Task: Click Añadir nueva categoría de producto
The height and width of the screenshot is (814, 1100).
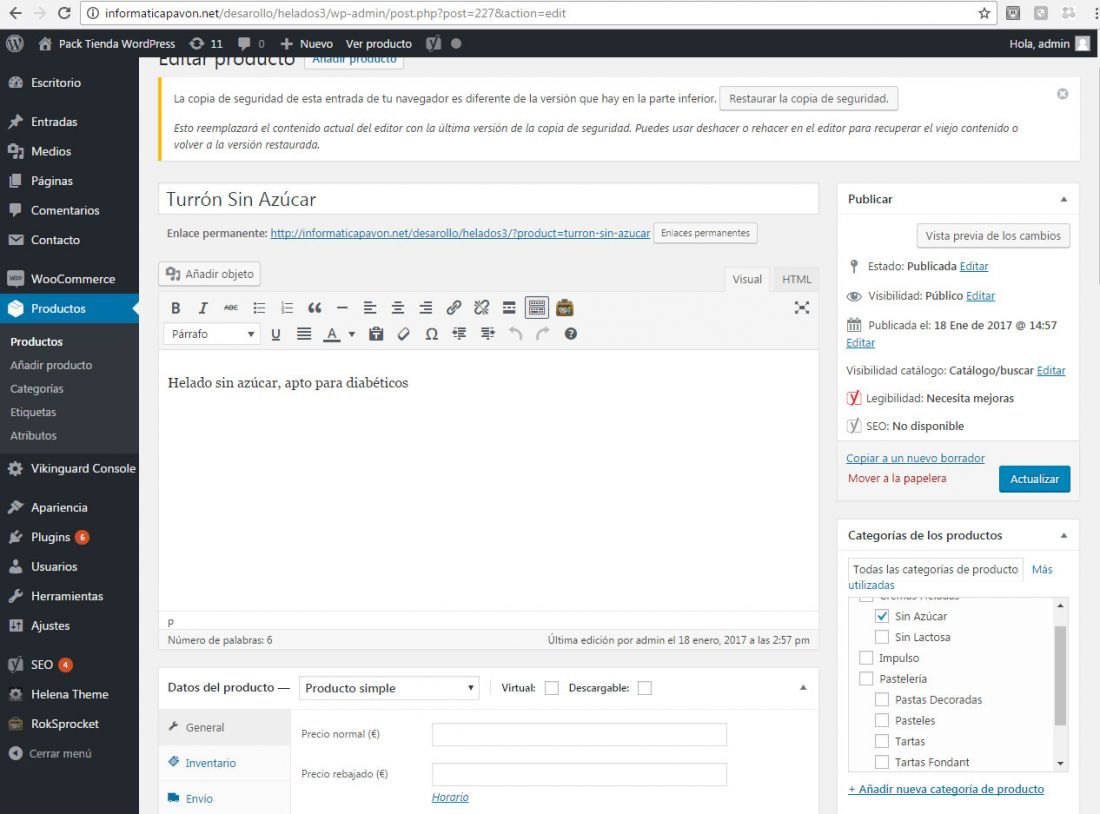Action: 946,789
